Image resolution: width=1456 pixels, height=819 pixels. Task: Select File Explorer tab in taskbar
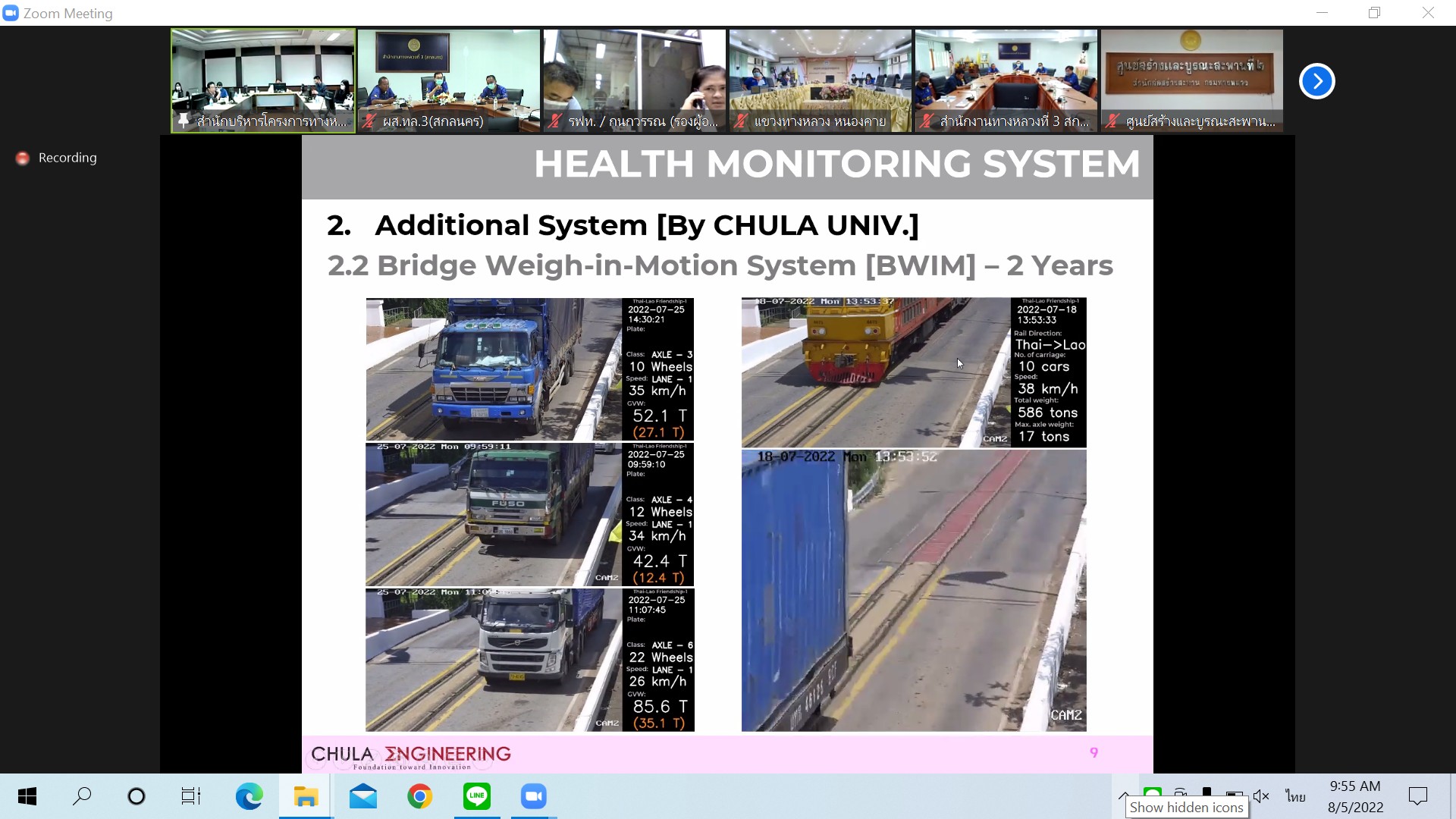[306, 796]
